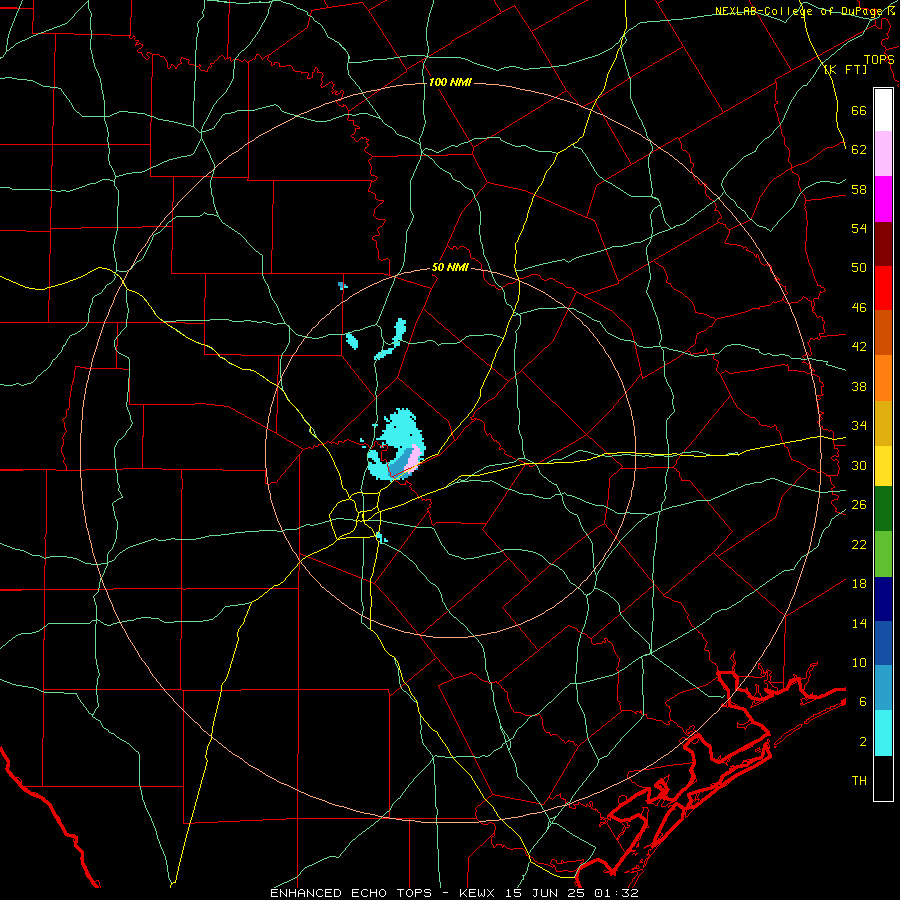The image size is (900, 900).
Task: Click the legend value 38
Action: 859,386
